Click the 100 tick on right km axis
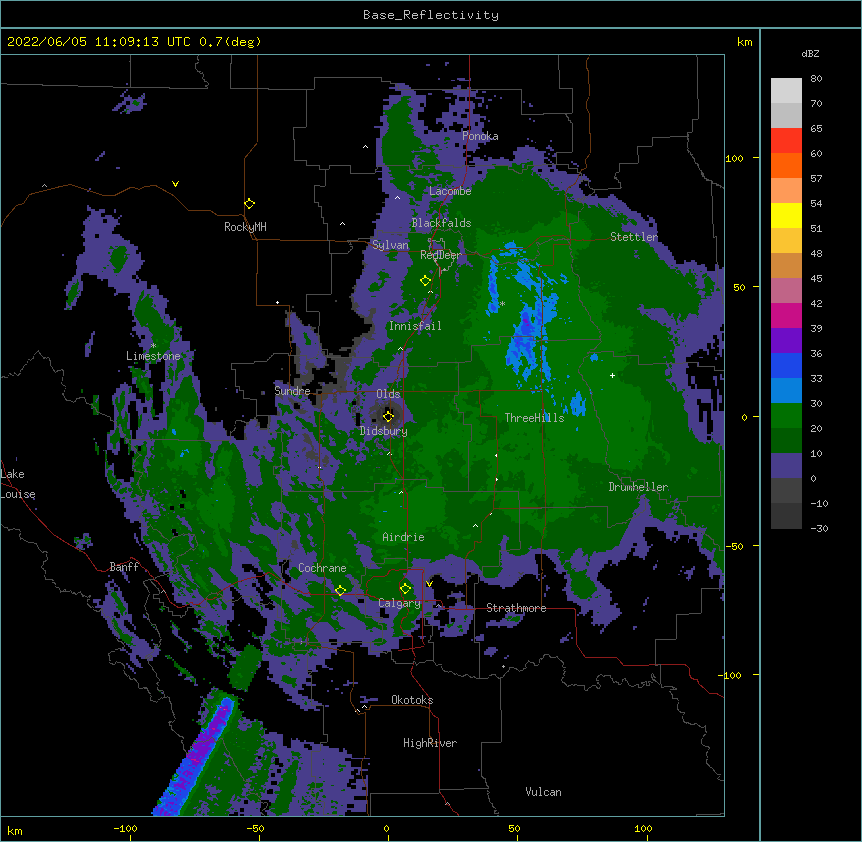The width and height of the screenshot is (862, 842). pyautogui.click(x=734, y=158)
